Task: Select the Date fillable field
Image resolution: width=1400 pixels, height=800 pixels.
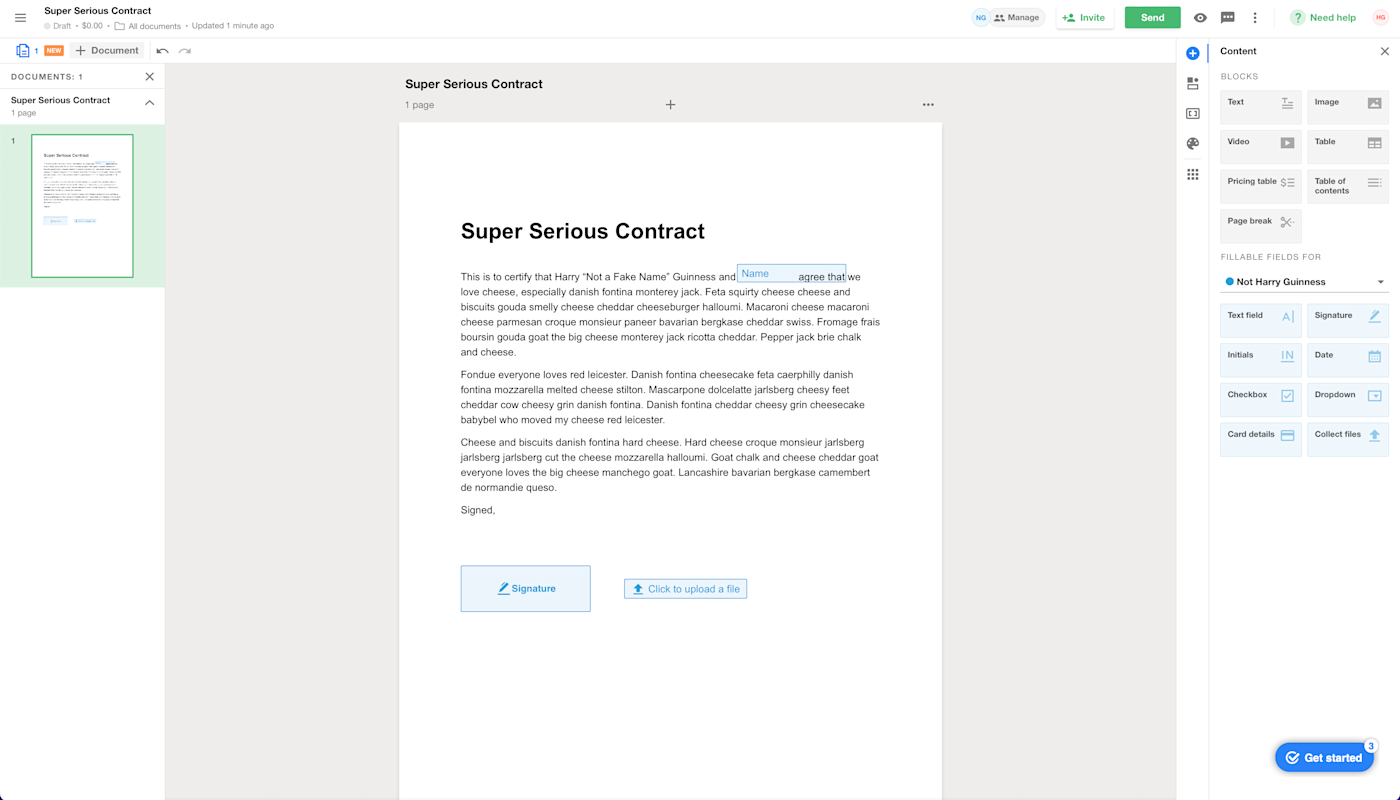Action: [x=1348, y=360]
